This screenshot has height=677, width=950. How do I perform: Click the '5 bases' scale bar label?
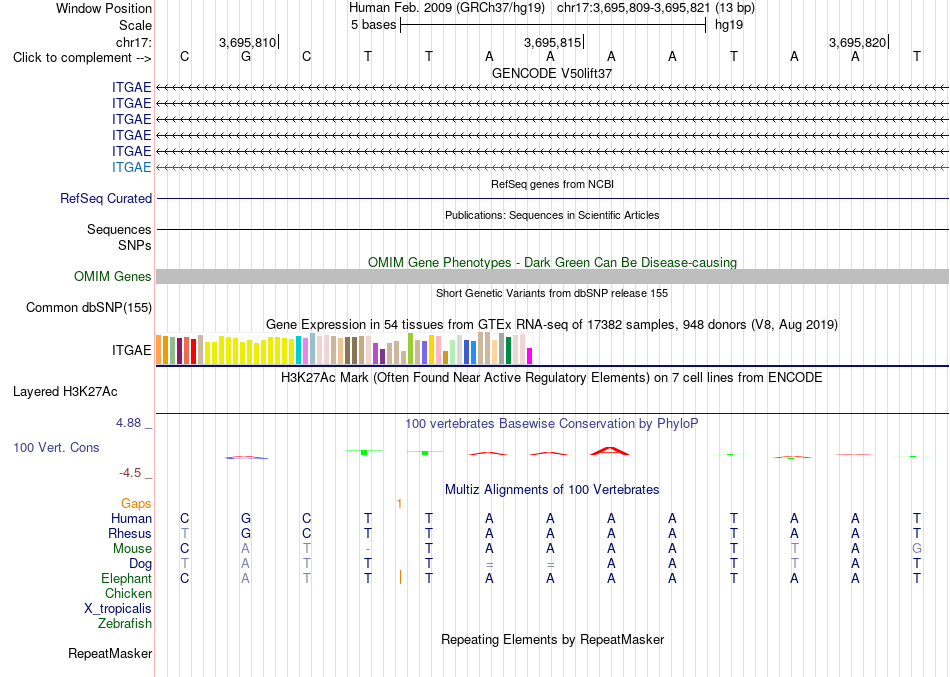373,25
